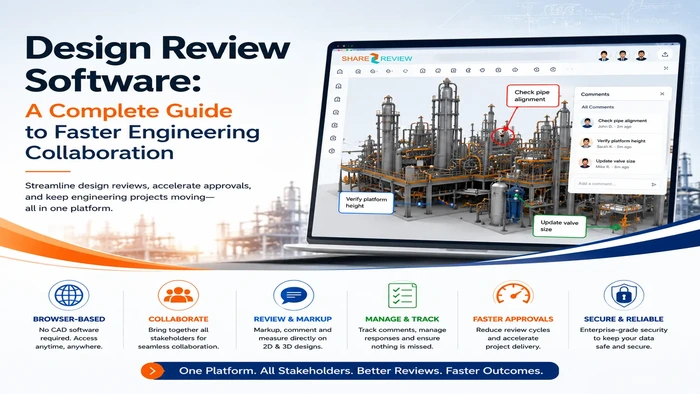Viewport: 700px width, 394px height.
Task: Click the Browser-Based globe icon
Action: [x=69, y=295]
